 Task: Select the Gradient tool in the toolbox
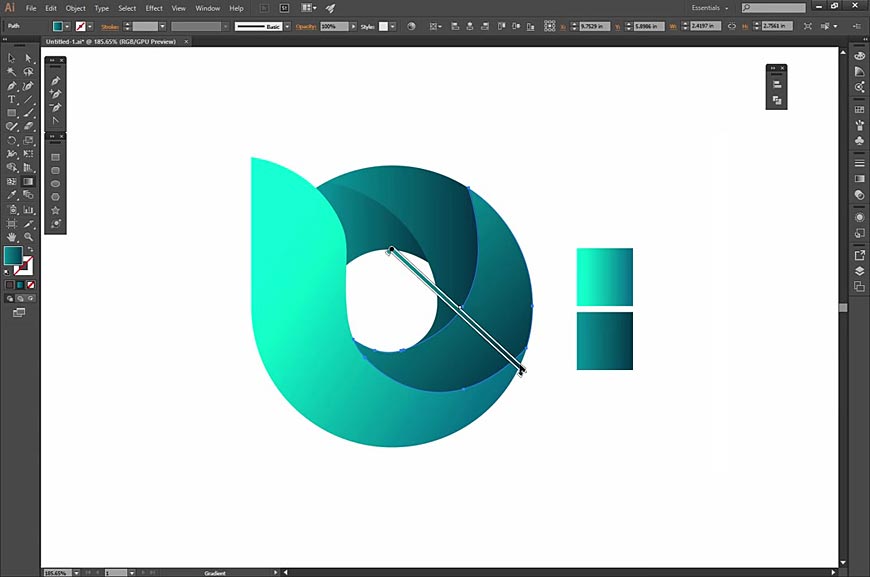(x=28, y=182)
